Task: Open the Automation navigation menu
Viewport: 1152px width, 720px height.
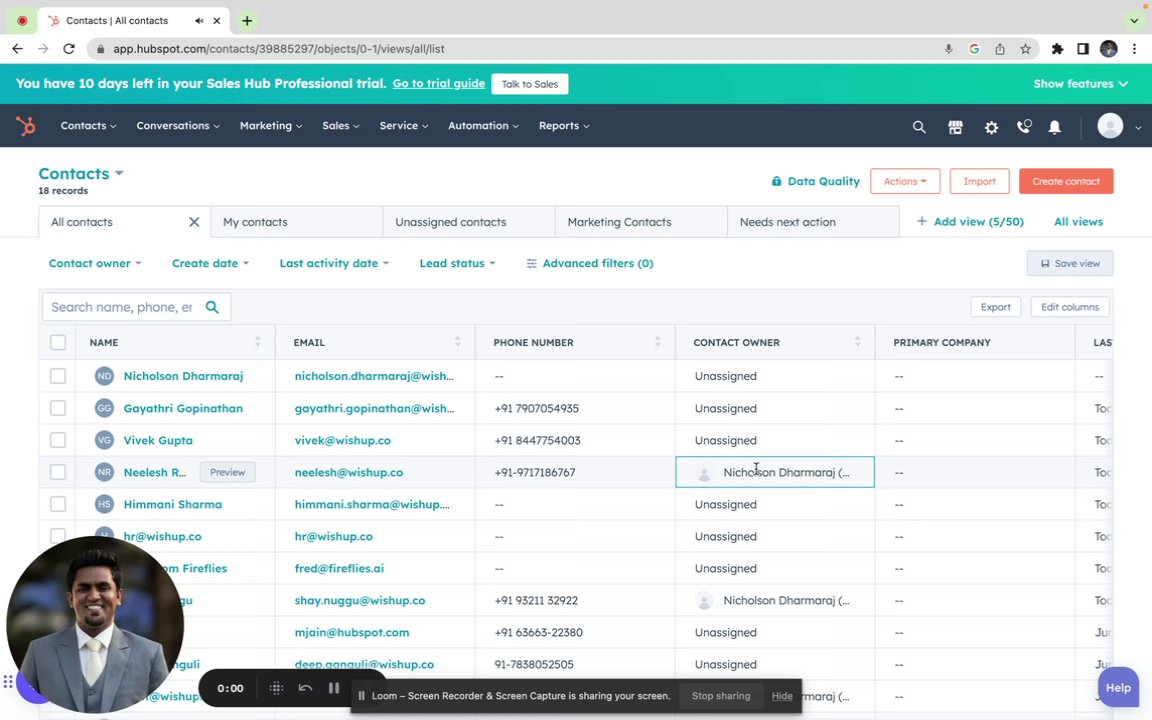Action: pos(483,126)
